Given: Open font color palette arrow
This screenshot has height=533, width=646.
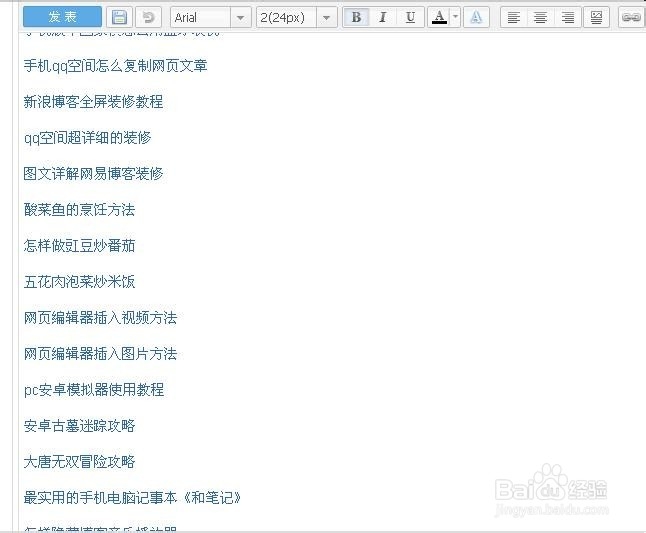Looking at the screenshot, I should point(455,17).
